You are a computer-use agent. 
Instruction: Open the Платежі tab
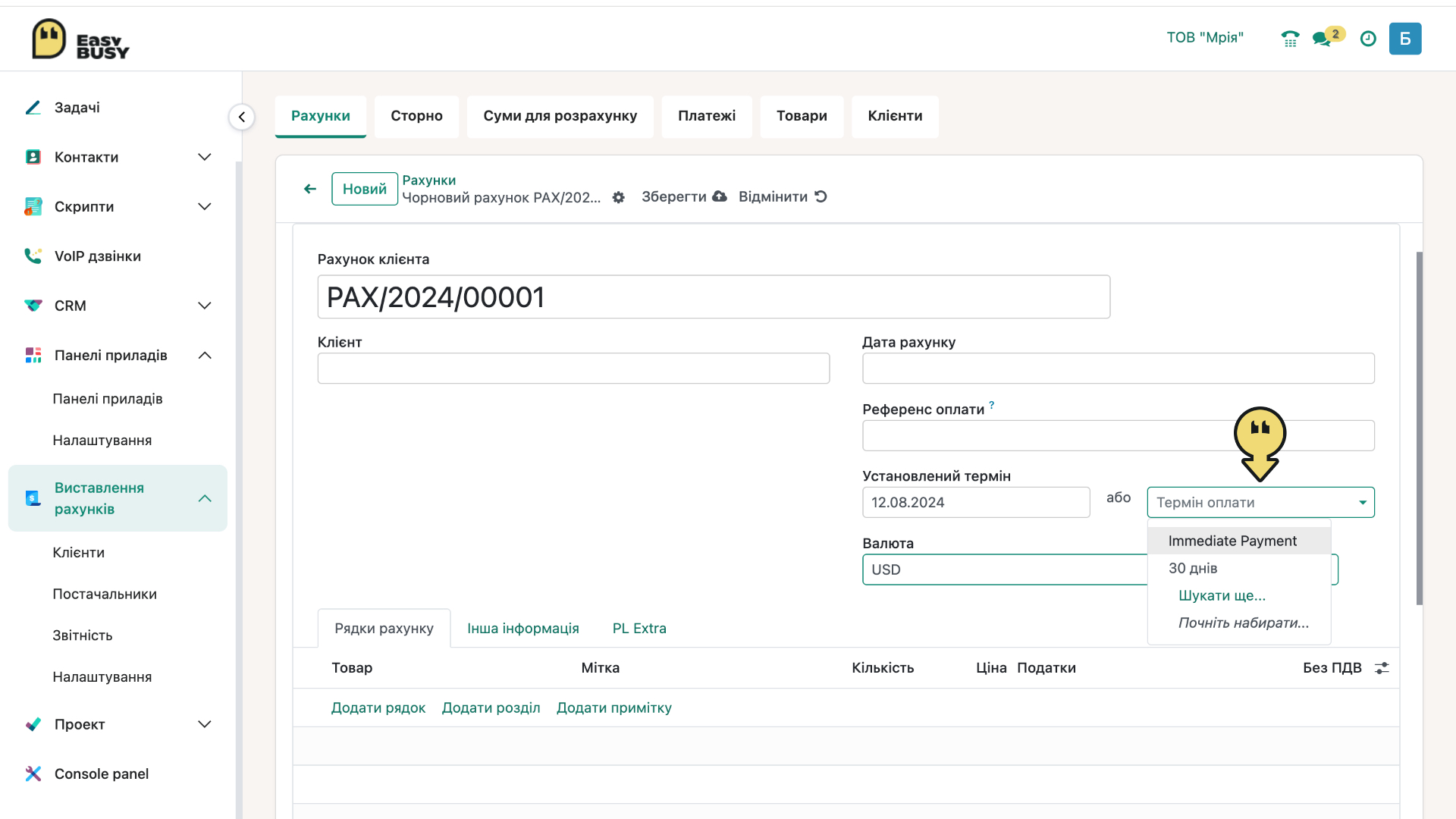click(x=707, y=116)
